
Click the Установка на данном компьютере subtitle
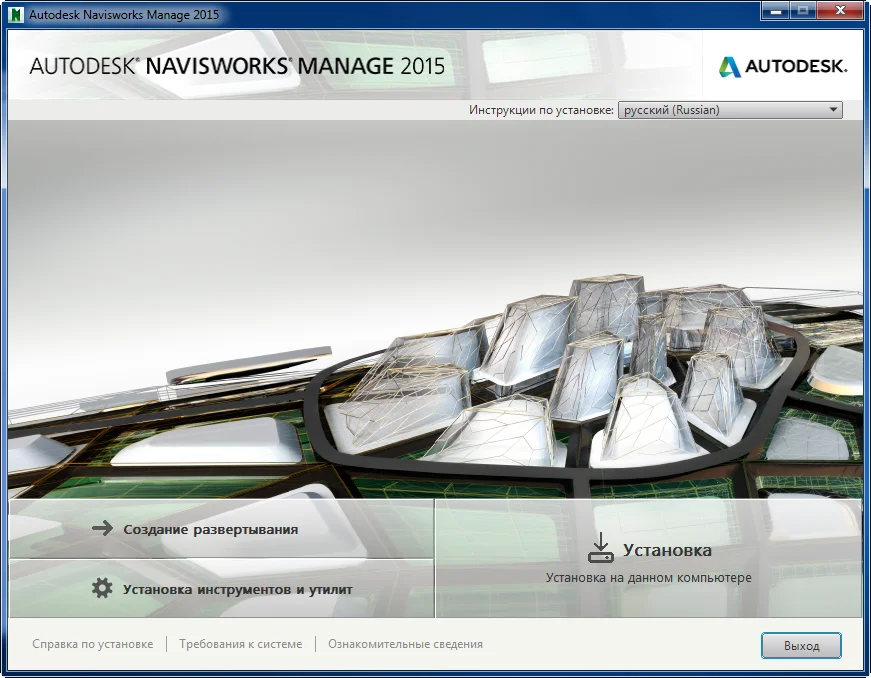point(648,577)
